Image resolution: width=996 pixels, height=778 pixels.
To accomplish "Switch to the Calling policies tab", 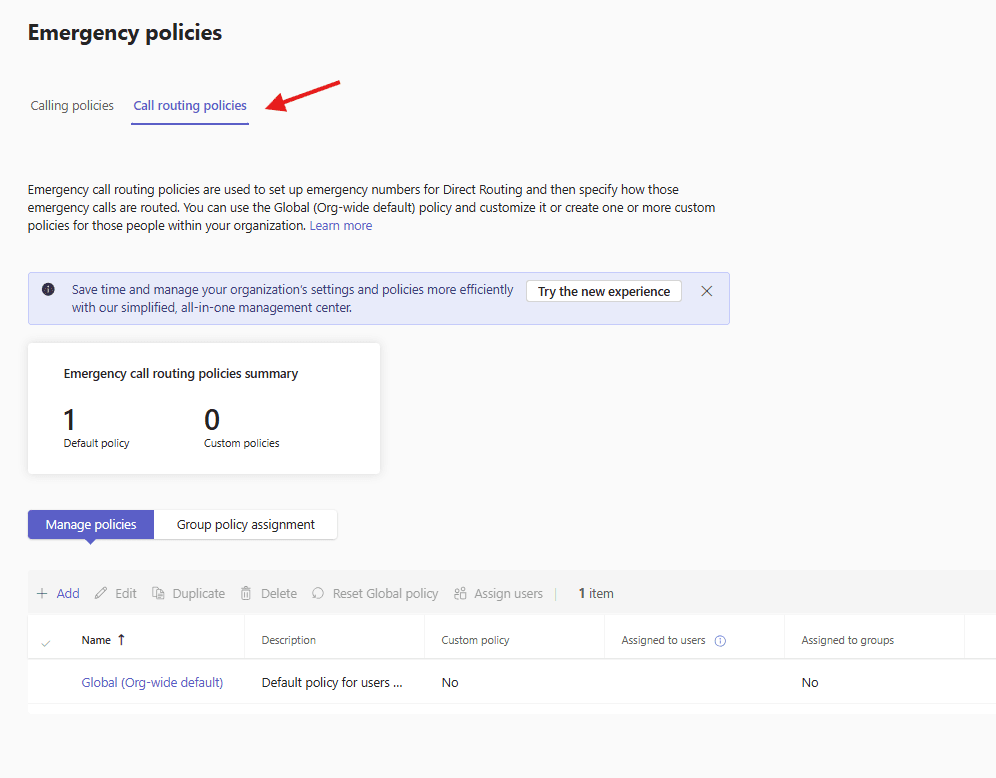I will pyautogui.click(x=72, y=106).
